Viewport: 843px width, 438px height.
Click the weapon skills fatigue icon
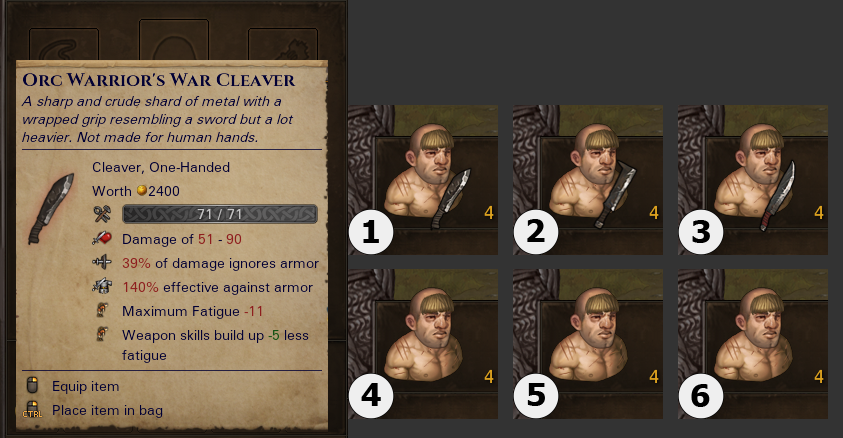click(x=101, y=334)
